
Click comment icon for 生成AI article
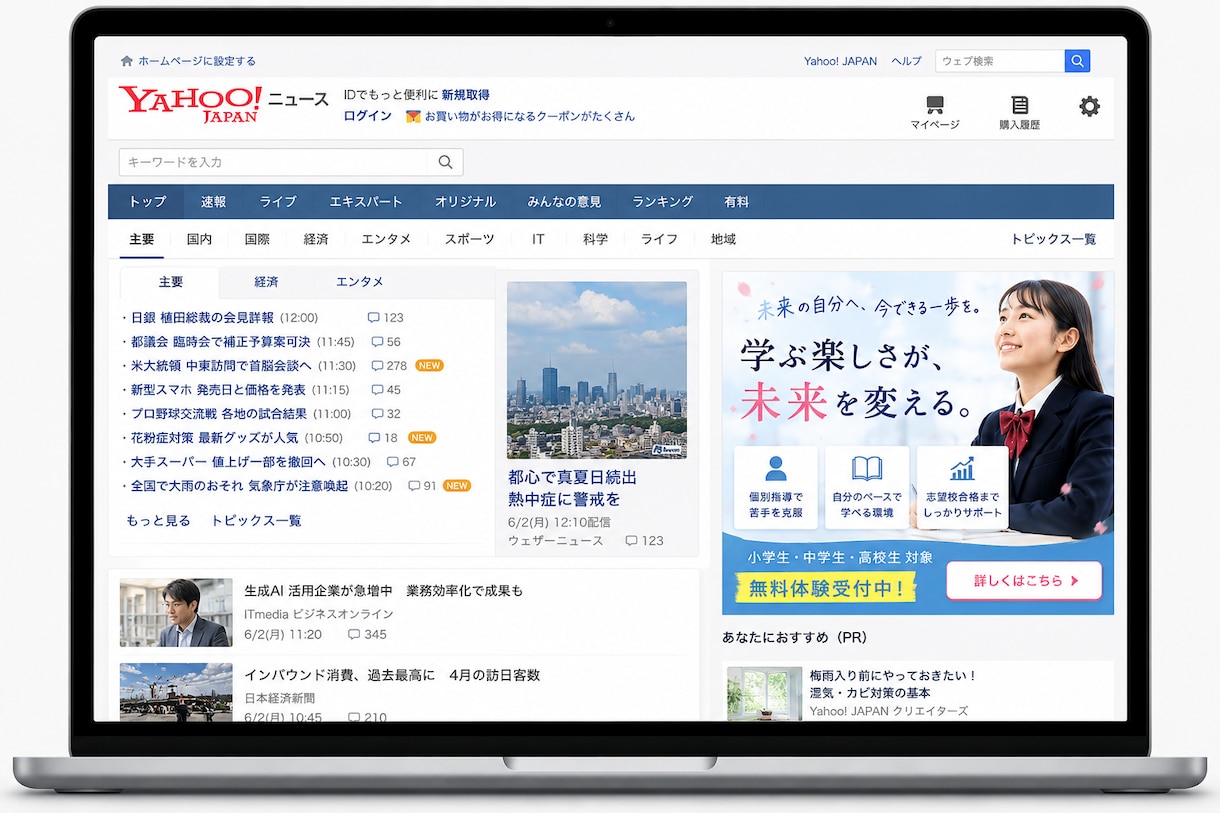pos(354,635)
